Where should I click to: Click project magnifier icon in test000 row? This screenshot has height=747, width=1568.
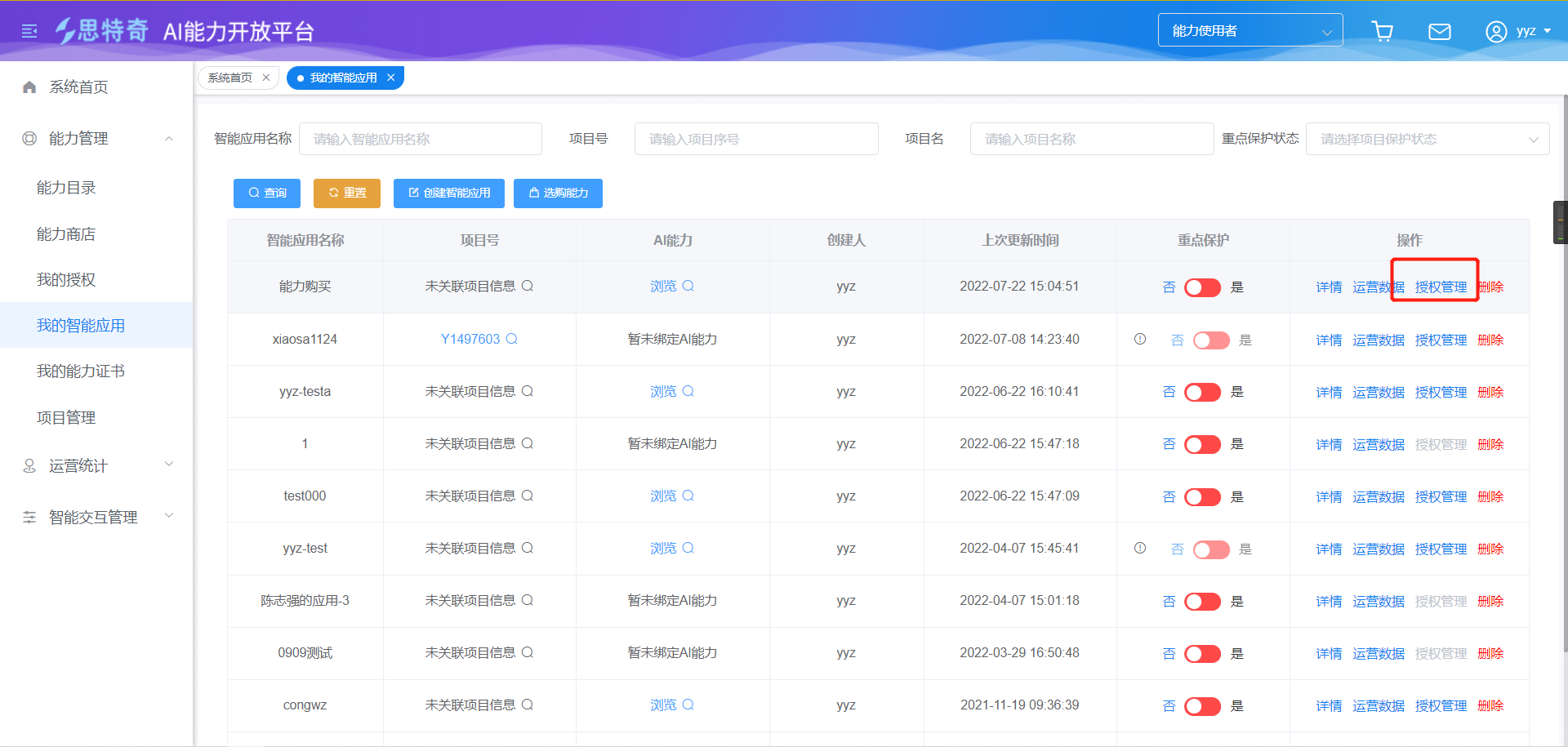click(x=528, y=496)
